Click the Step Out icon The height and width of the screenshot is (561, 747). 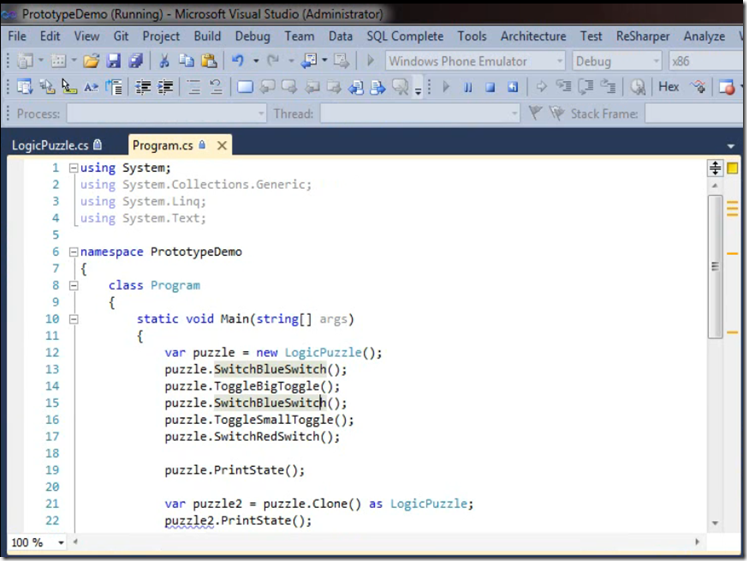[x=608, y=87]
